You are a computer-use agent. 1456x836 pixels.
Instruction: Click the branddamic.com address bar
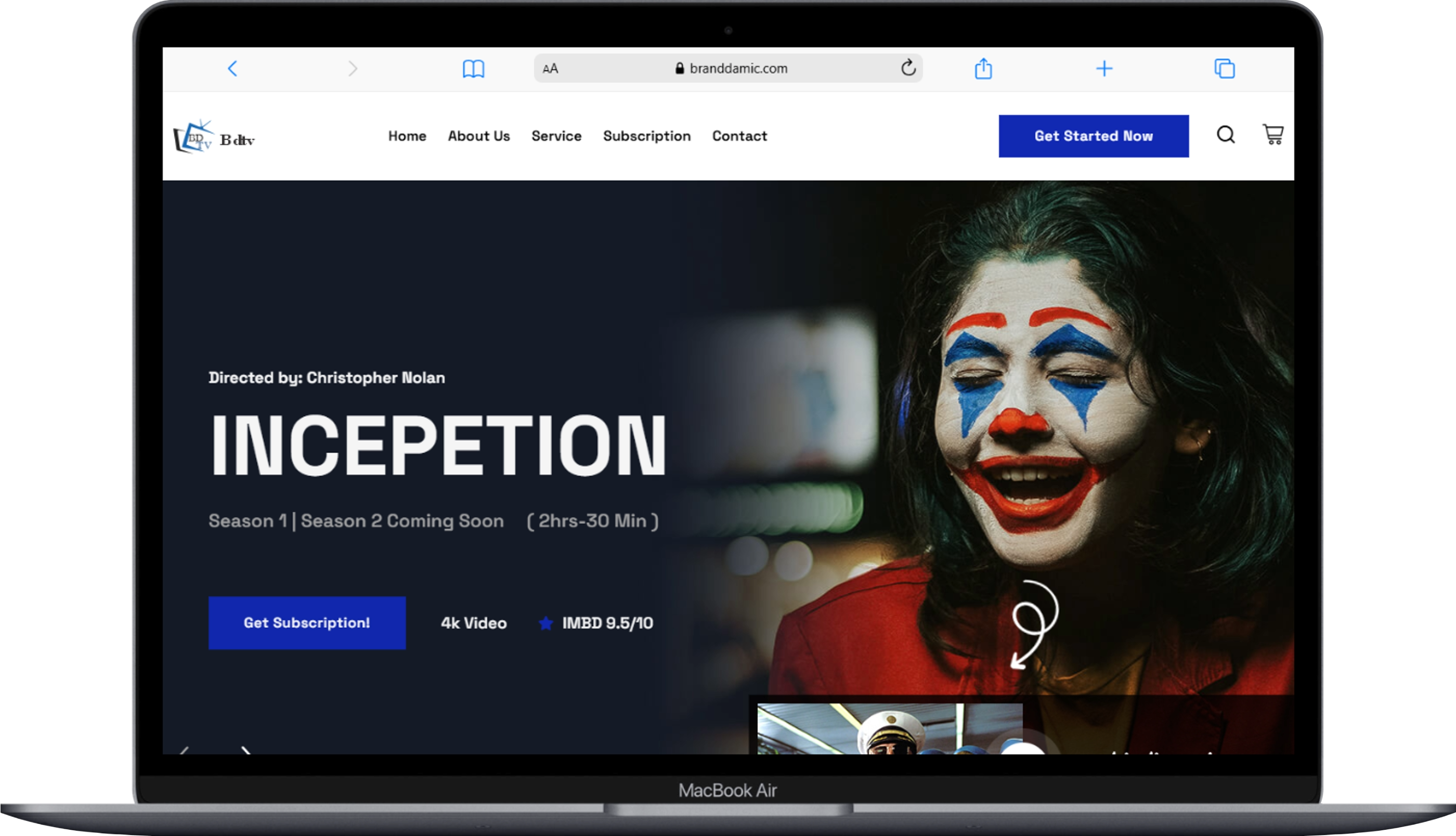coord(728,68)
